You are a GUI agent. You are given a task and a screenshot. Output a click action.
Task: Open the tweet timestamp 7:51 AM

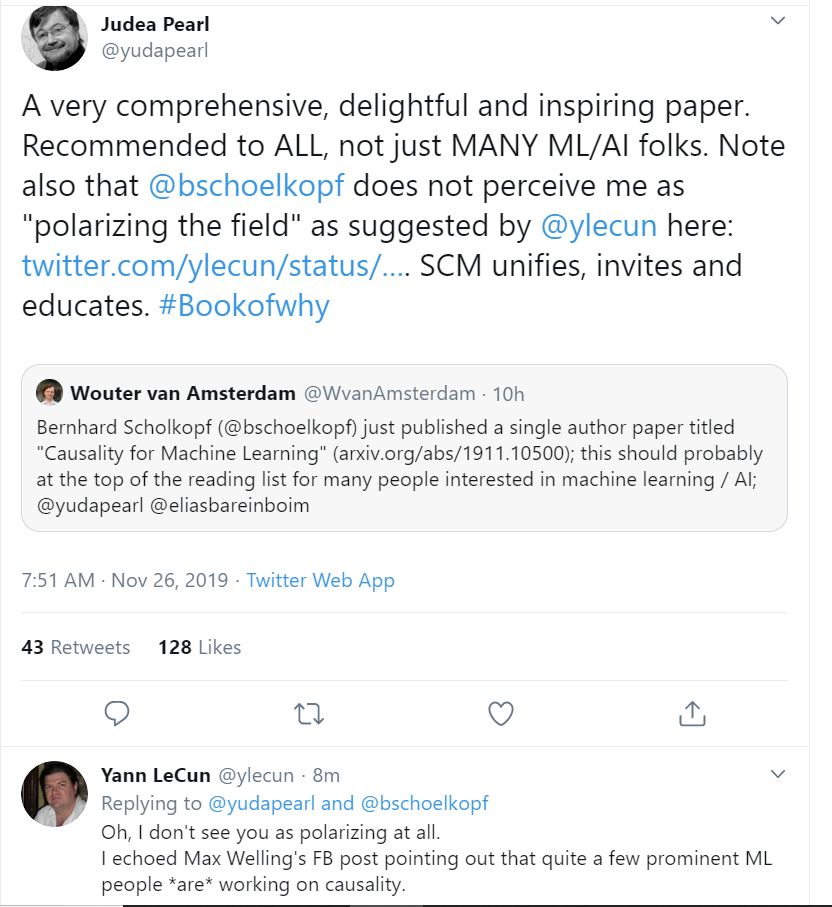58,580
